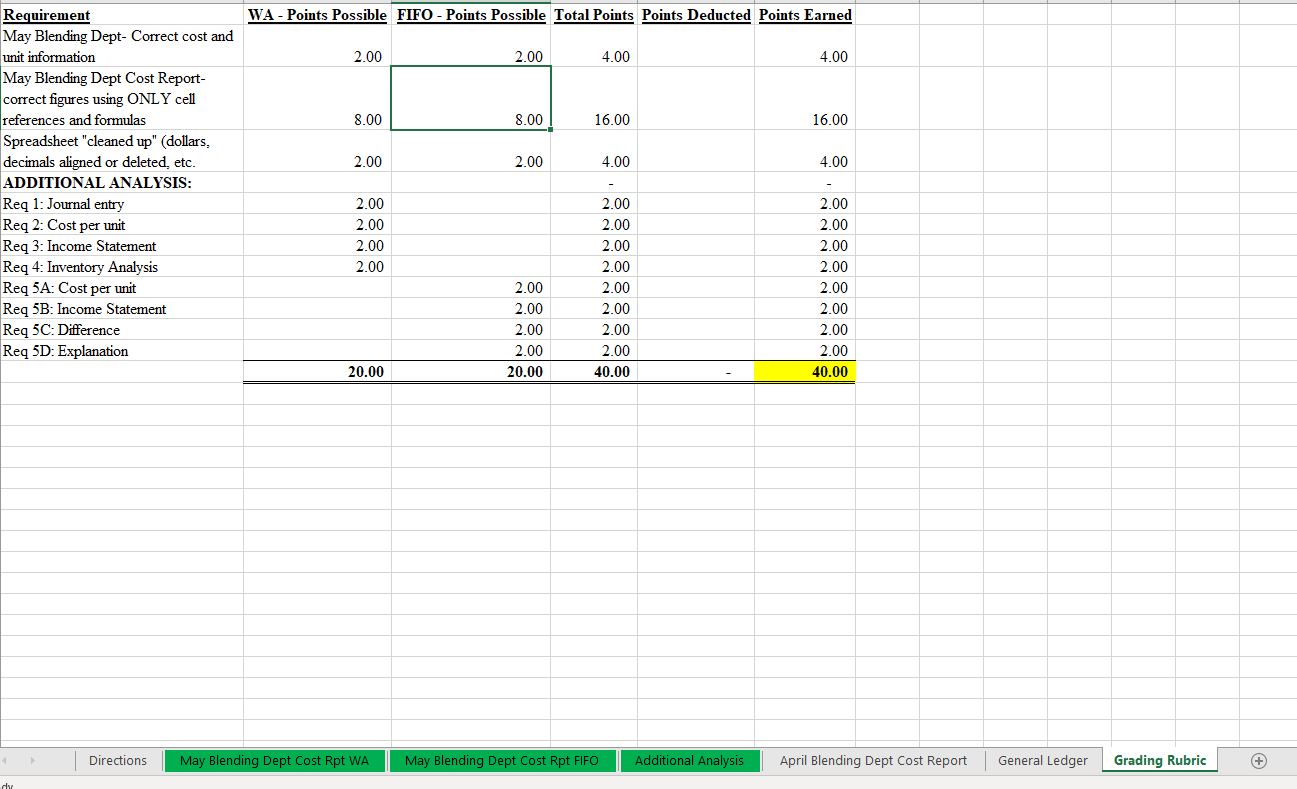The width and height of the screenshot is (1297, 789).
Task: Open the Directions sheet tab
Action: coord(117,761)
